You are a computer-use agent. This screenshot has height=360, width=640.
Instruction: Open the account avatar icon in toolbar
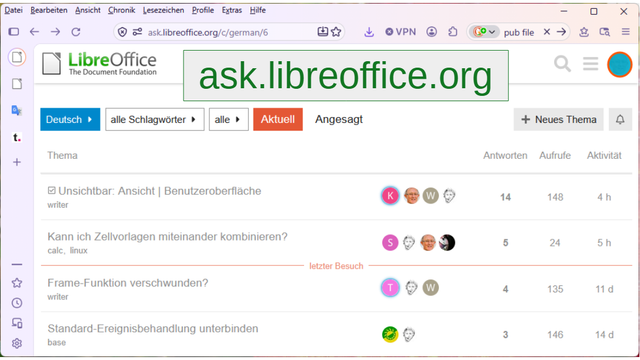431,32
